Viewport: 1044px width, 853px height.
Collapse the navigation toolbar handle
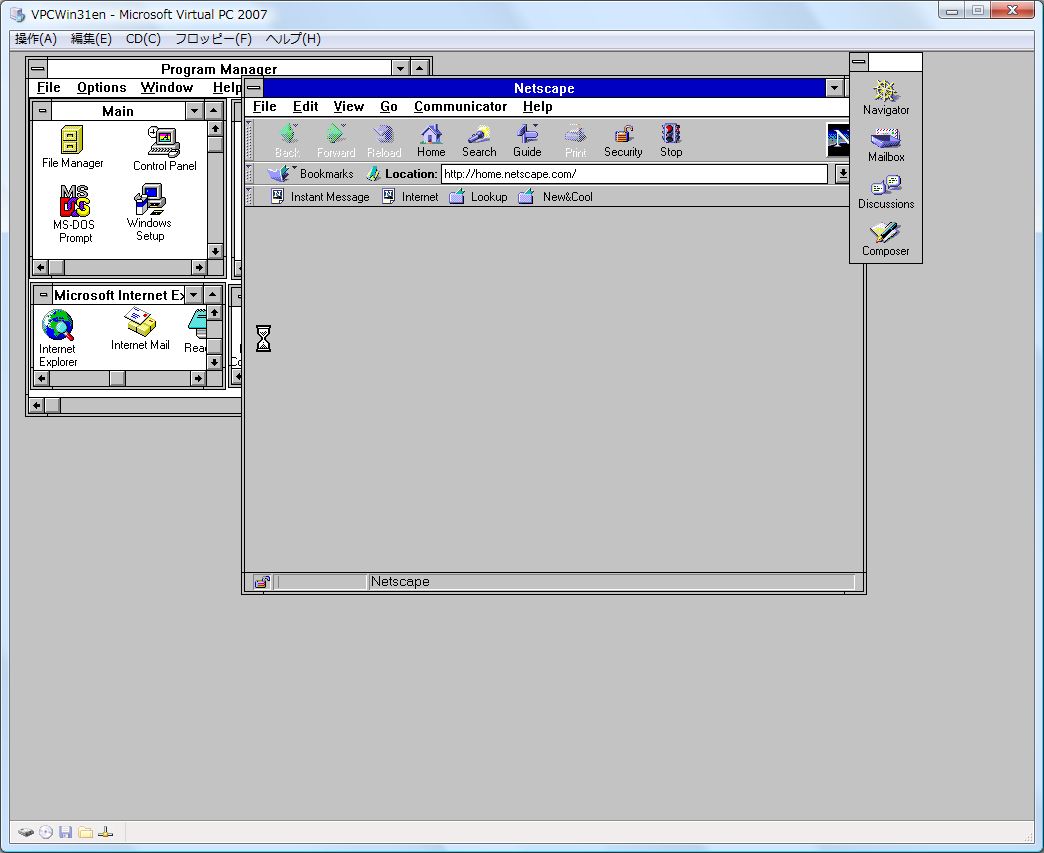coord(249,139)
